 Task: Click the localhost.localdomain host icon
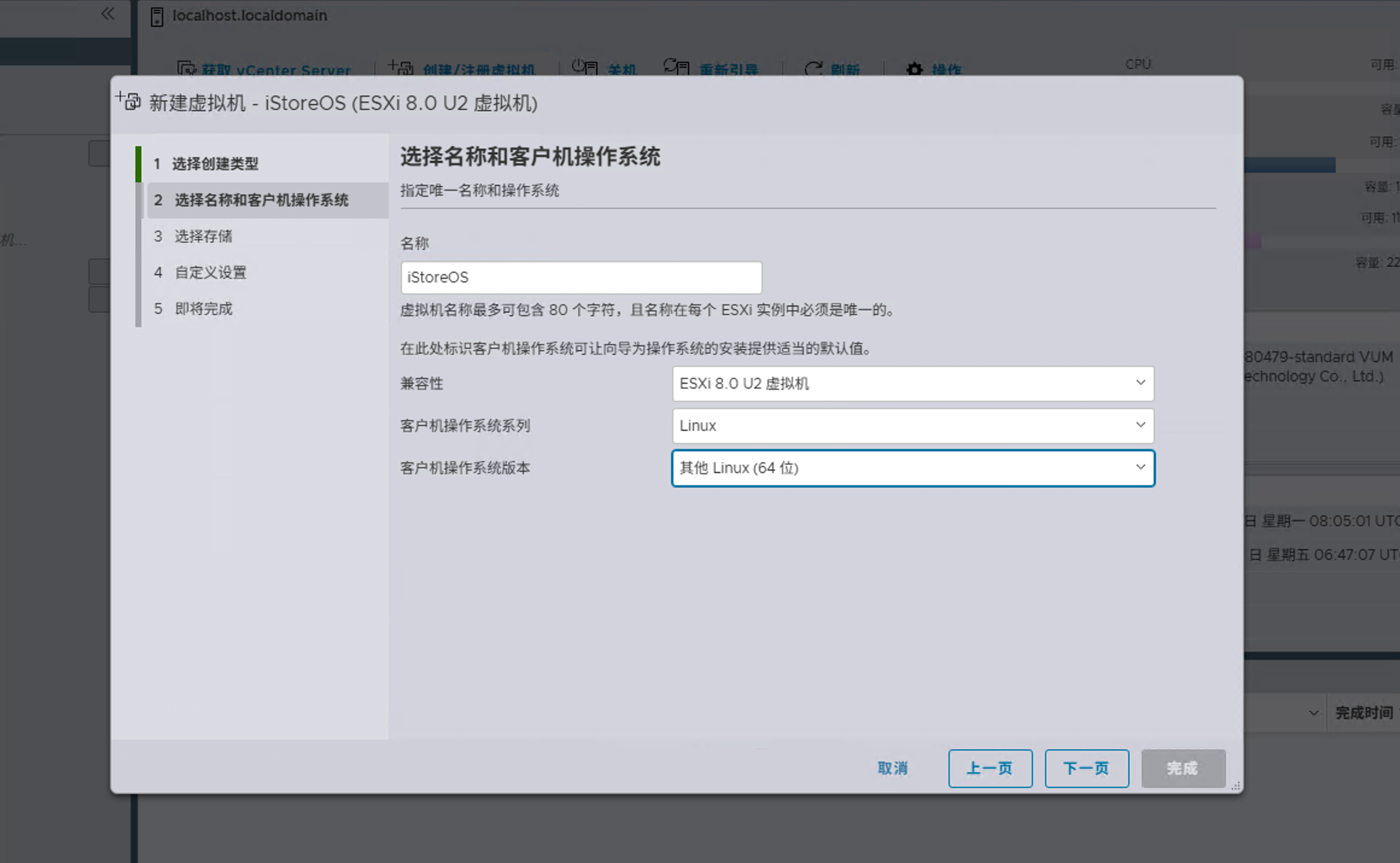click(157, 16)
